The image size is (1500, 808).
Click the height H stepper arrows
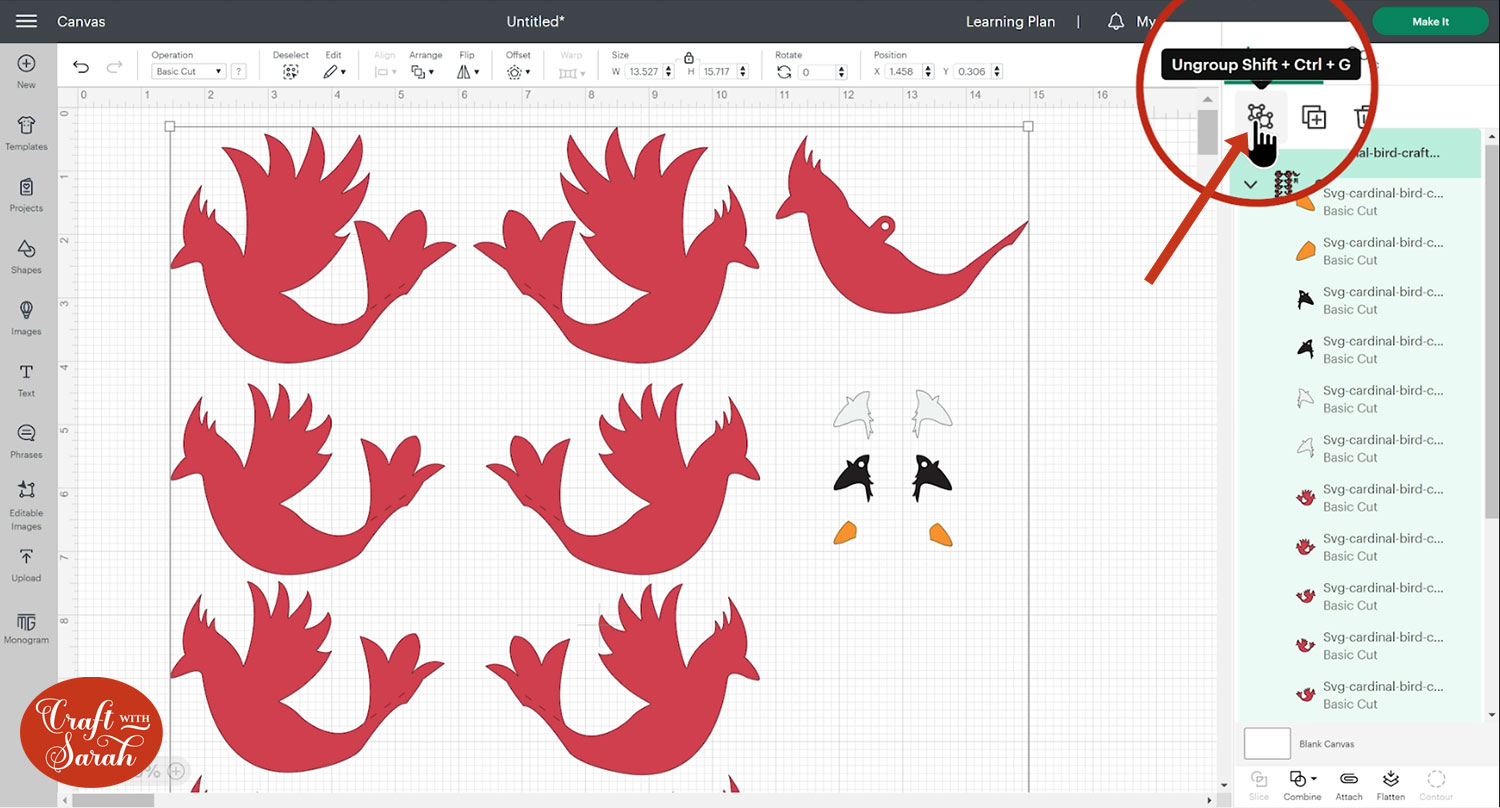coord(744,72)
